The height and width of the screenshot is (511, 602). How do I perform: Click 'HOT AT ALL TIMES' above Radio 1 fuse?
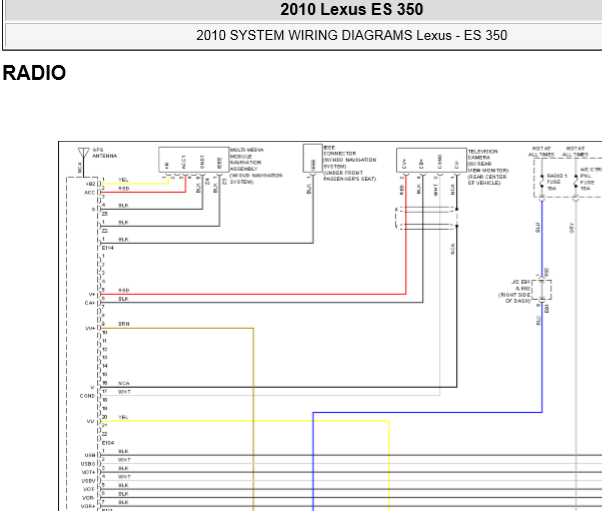(x=541, y=151)
